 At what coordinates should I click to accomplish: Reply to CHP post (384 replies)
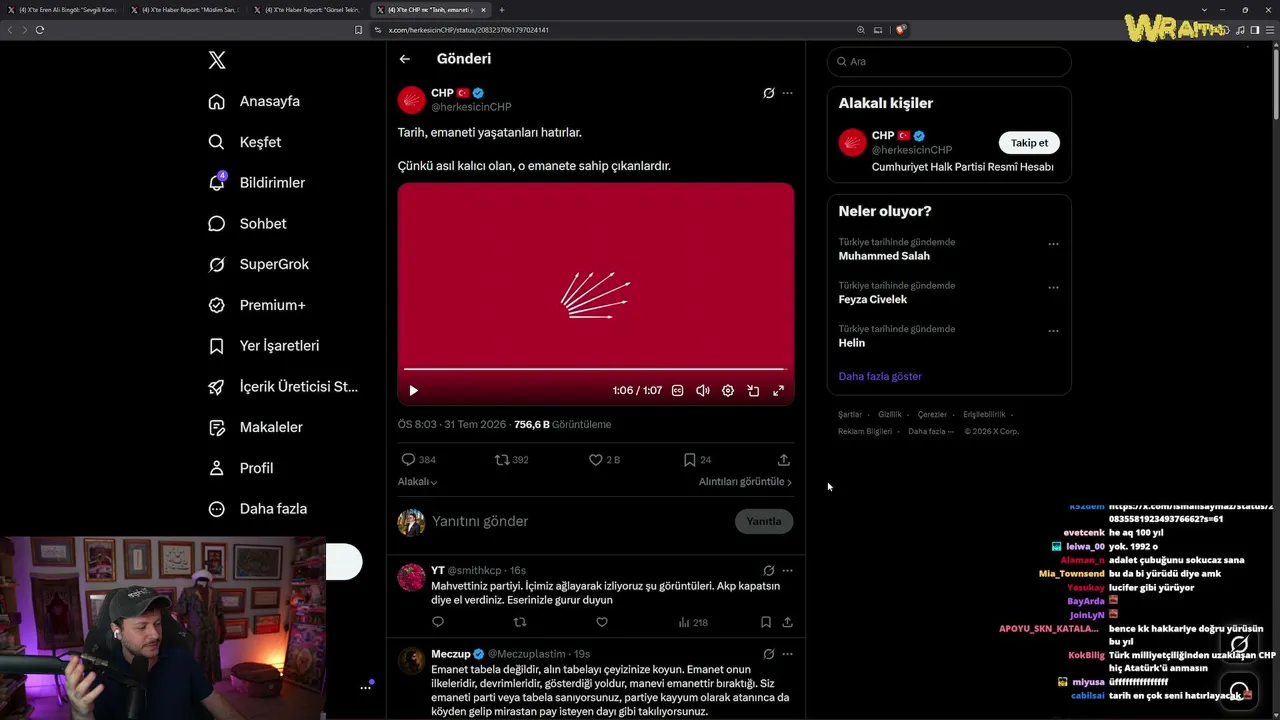point(418,460)
